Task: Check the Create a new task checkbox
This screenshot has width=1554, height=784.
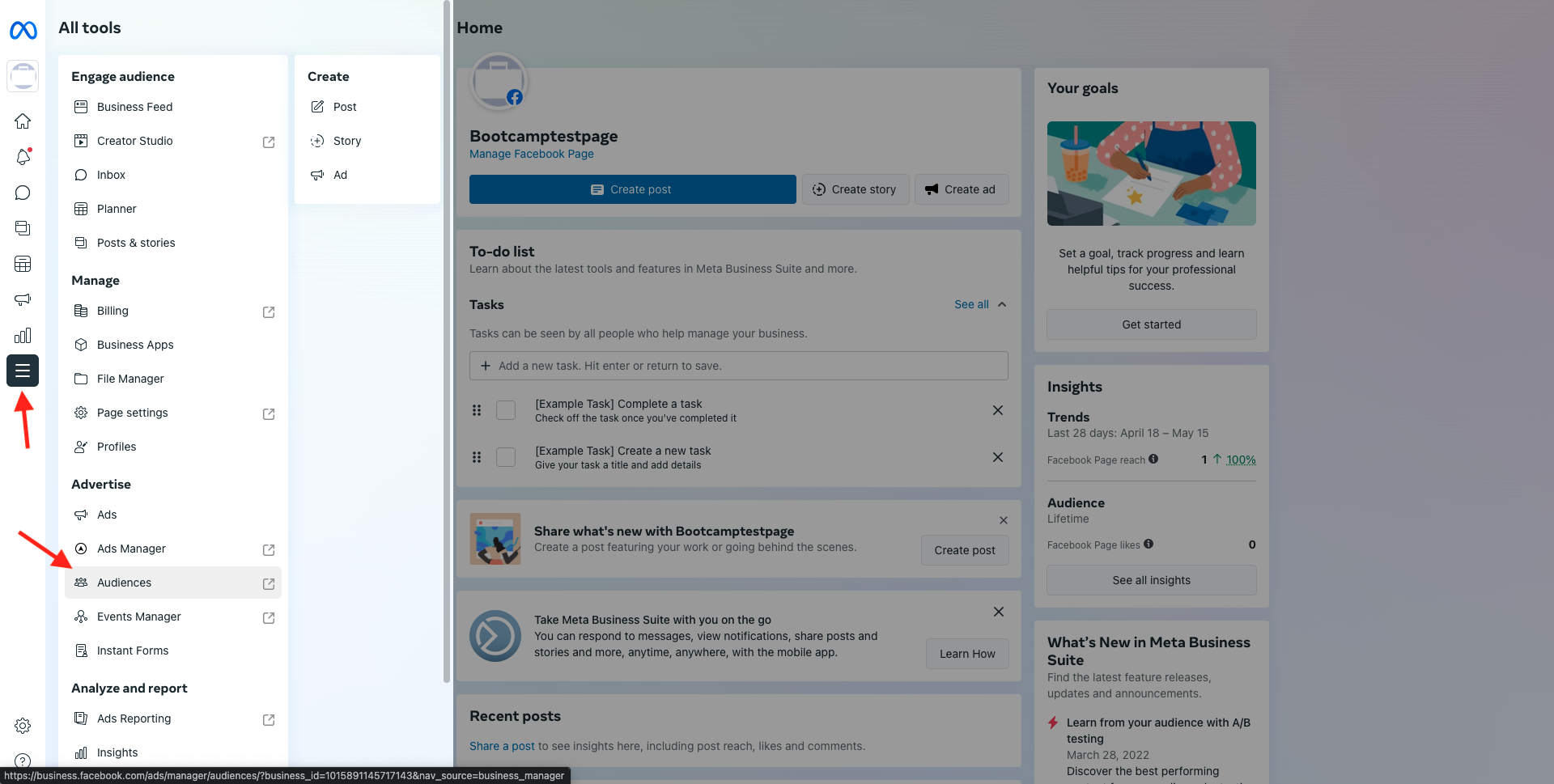Action: coord(506,457)
